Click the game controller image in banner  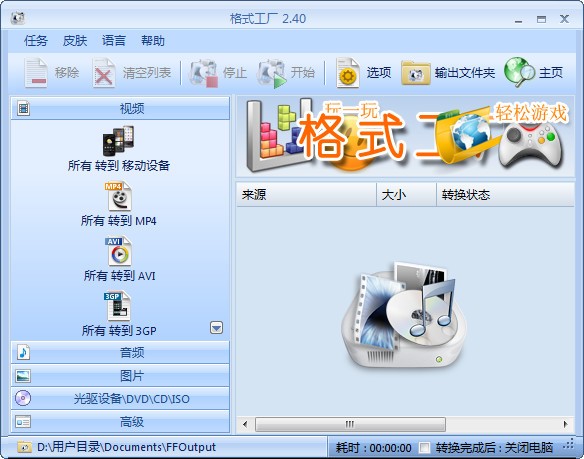[530, 145]
